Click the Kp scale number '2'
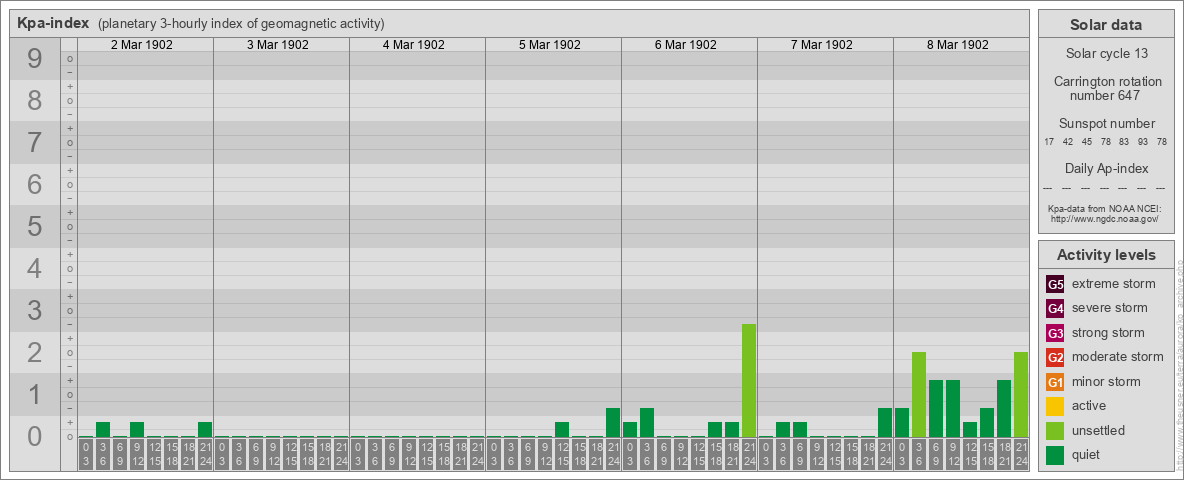The image size is (1184, 480). click(34, 352)
